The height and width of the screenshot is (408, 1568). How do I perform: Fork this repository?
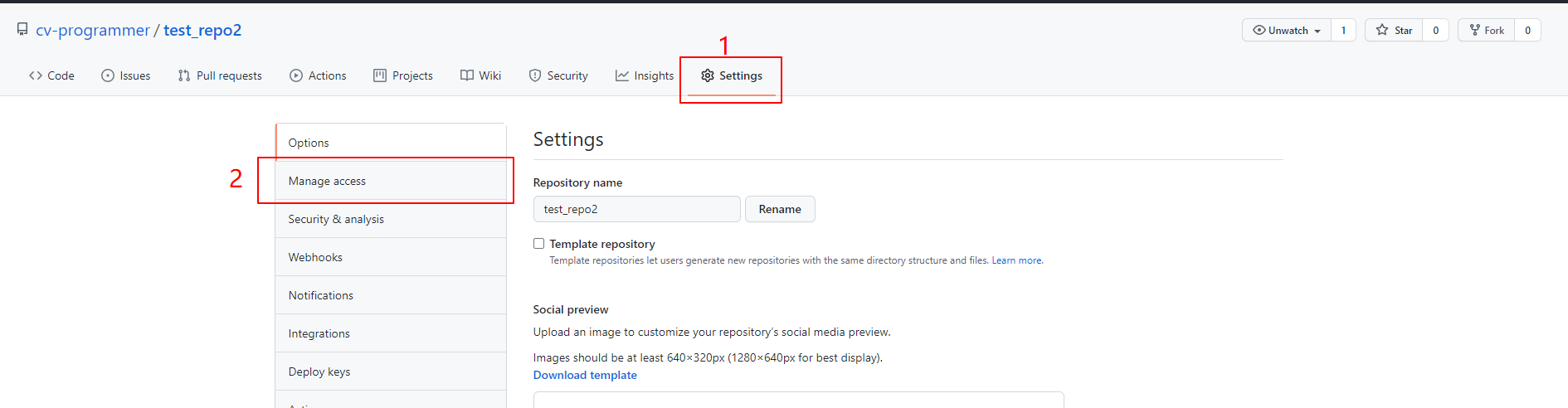point(1487,31)
